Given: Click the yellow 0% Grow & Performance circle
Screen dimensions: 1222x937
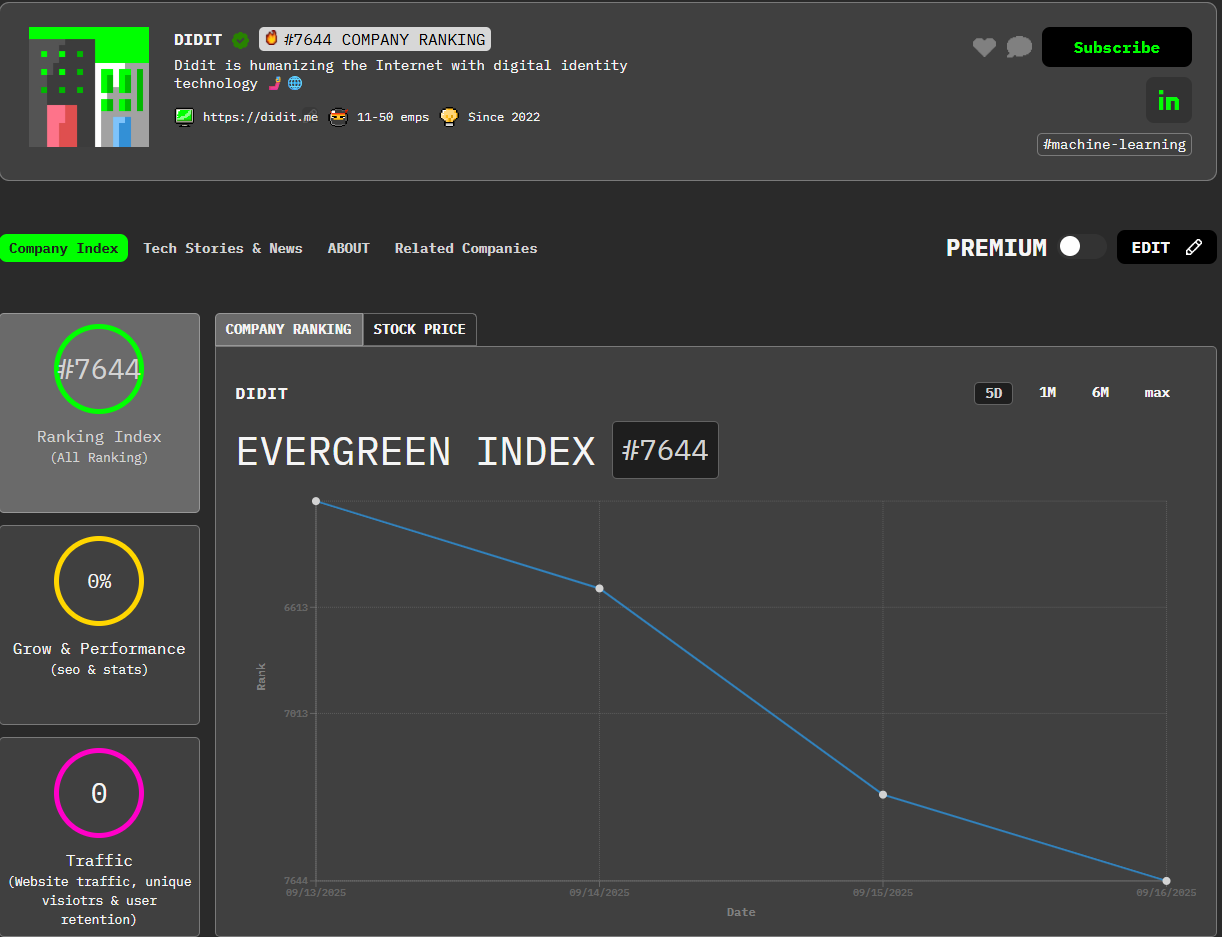Looking at the screenshot, I should click(x=99, y=581).
